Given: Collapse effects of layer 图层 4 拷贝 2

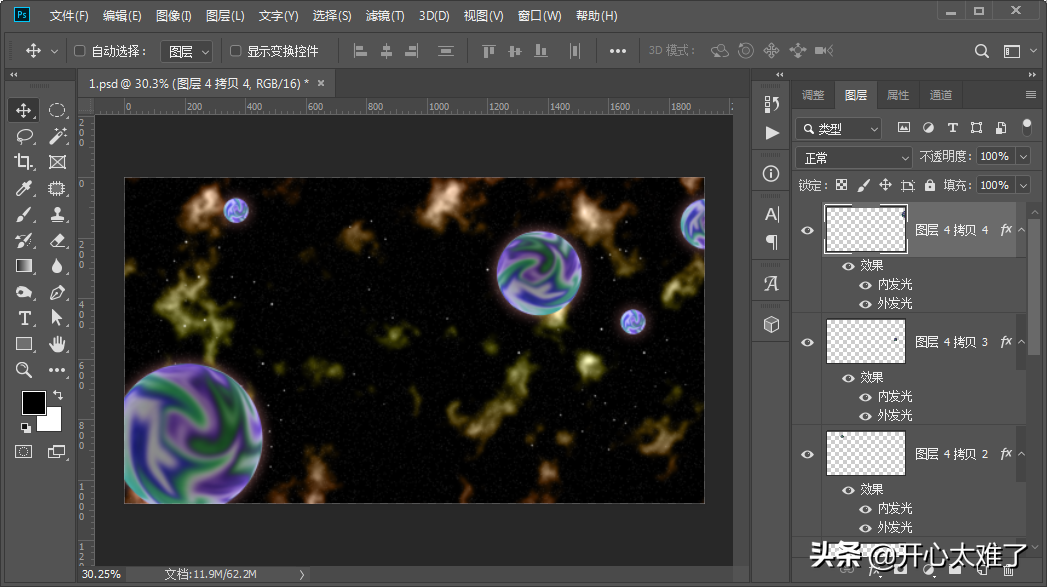Looking at the screenshot, I should coord(1022,454).
